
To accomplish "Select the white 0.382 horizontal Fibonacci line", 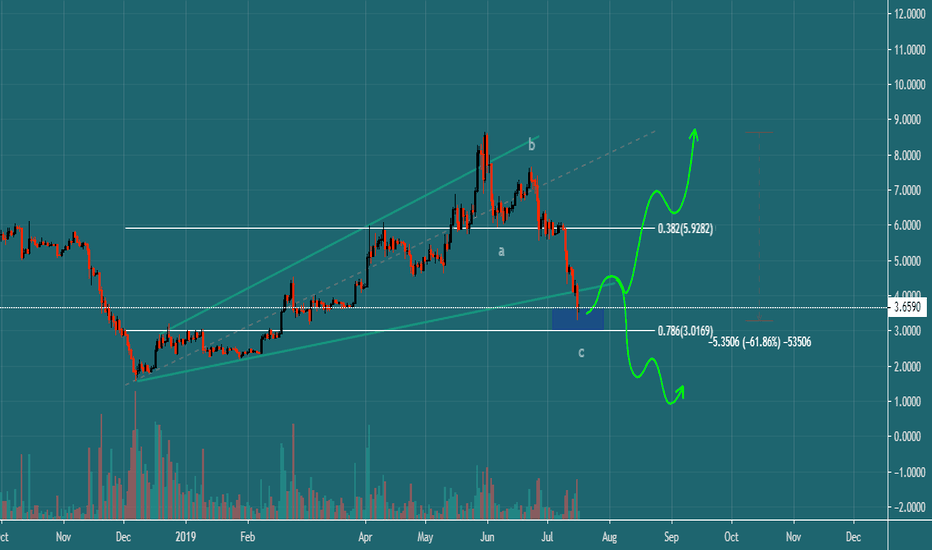I will (x=390, y=228).
